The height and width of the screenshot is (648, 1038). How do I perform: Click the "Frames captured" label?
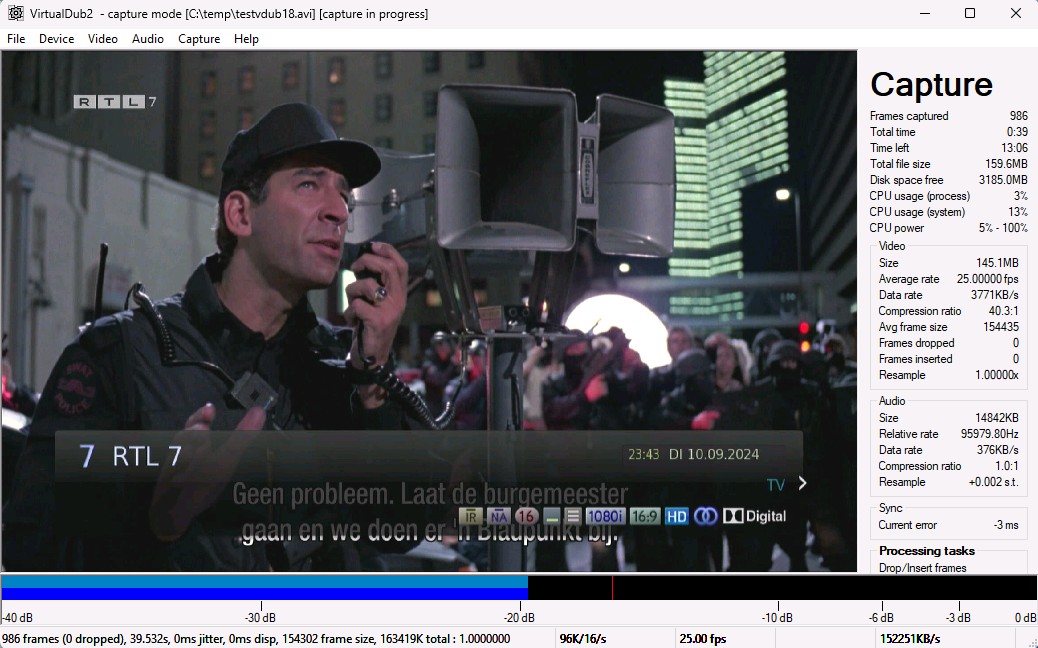[x=909, y=116]
